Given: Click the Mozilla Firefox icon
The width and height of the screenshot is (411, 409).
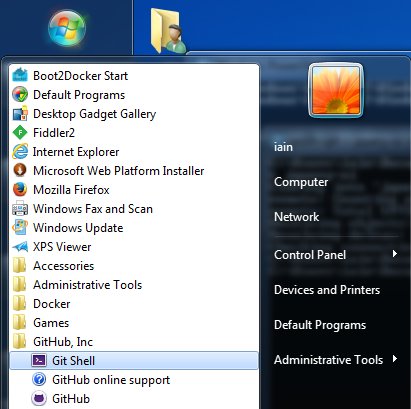Looking at the screenshot, I should [x=20, y=190].
